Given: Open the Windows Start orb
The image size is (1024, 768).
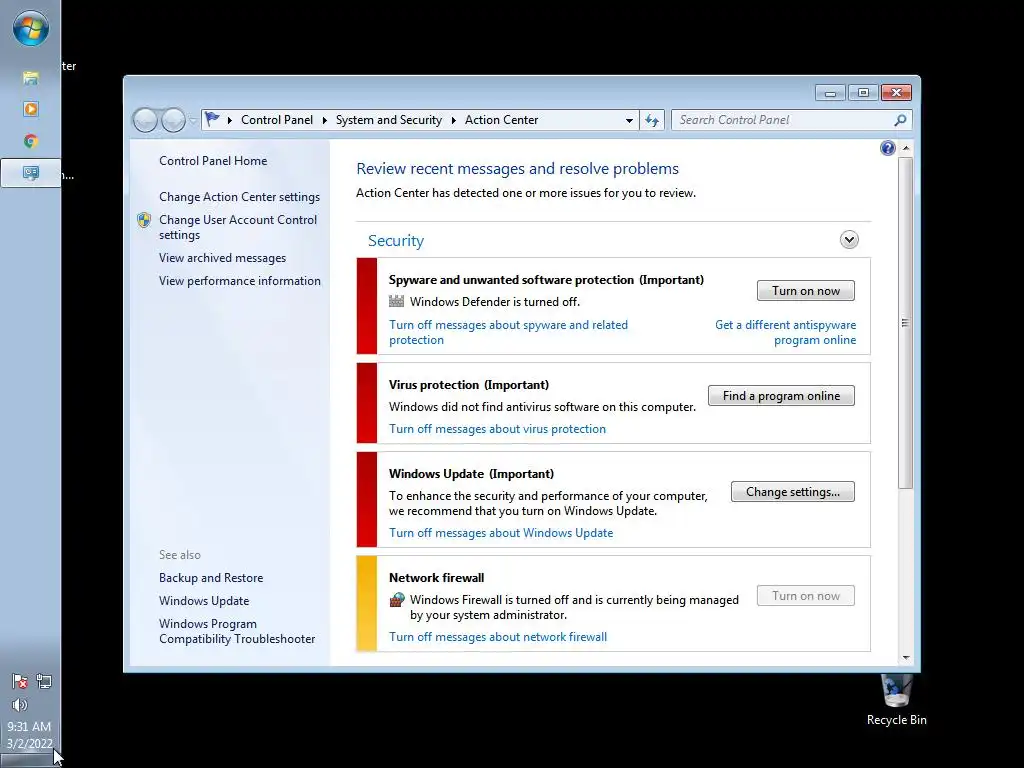Looking at the screenshot, I should pyautogui.click(x=30, y=29).
